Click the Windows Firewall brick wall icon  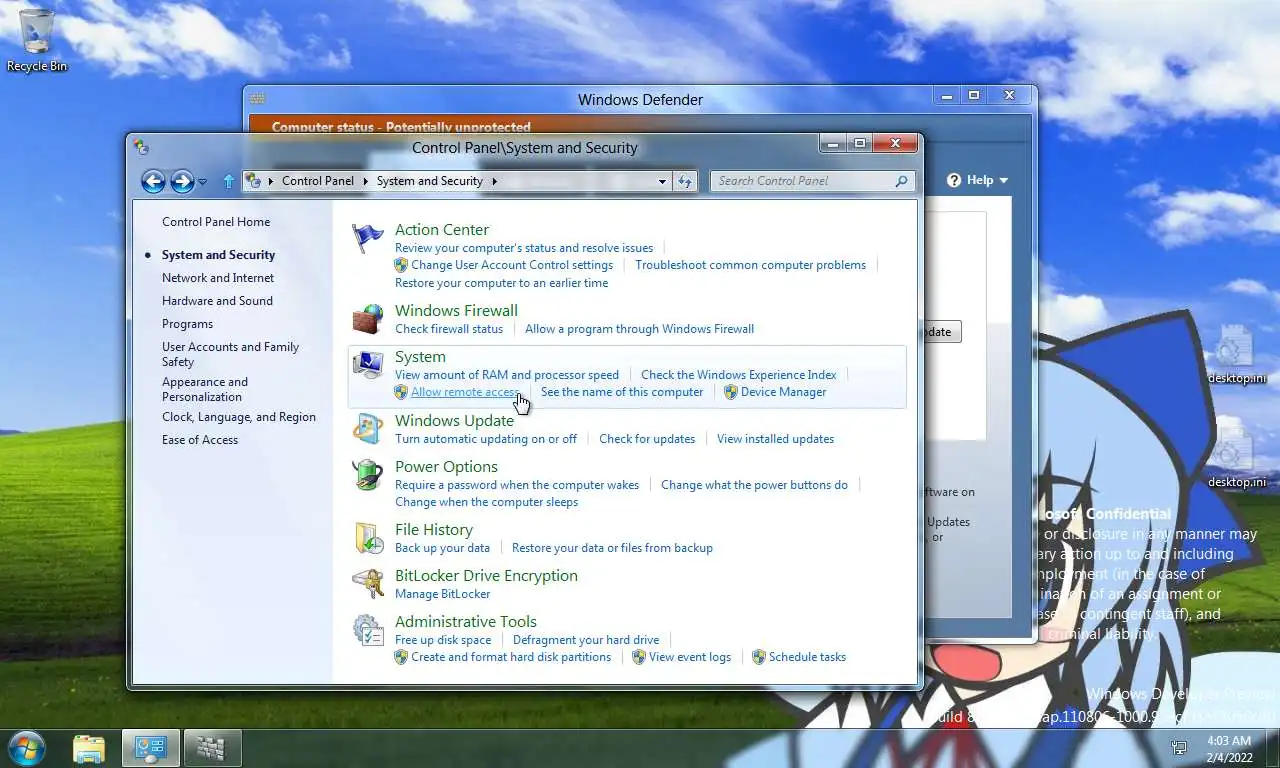point(368,319)
